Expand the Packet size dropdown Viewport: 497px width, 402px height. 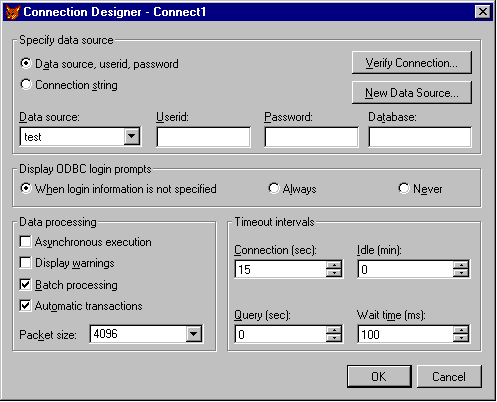(194, 334)
